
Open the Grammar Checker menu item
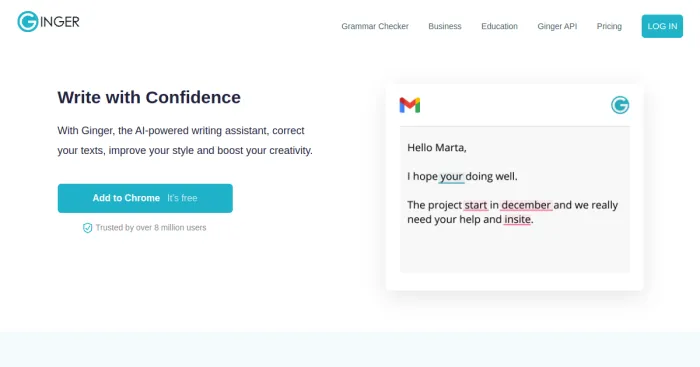click(375, 26)
